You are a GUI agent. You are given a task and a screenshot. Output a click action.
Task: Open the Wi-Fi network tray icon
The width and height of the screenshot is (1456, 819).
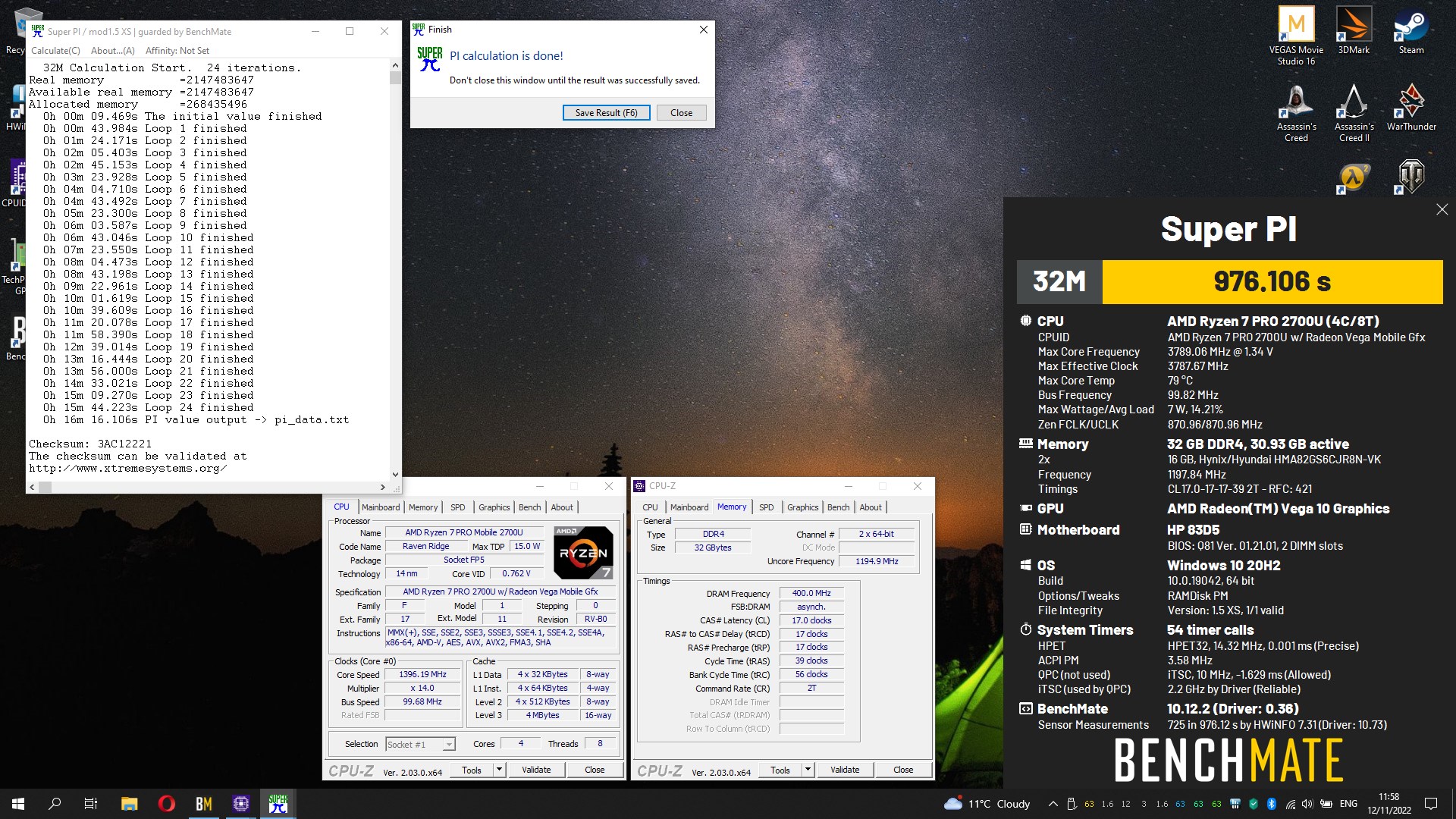coord(1290,804)
